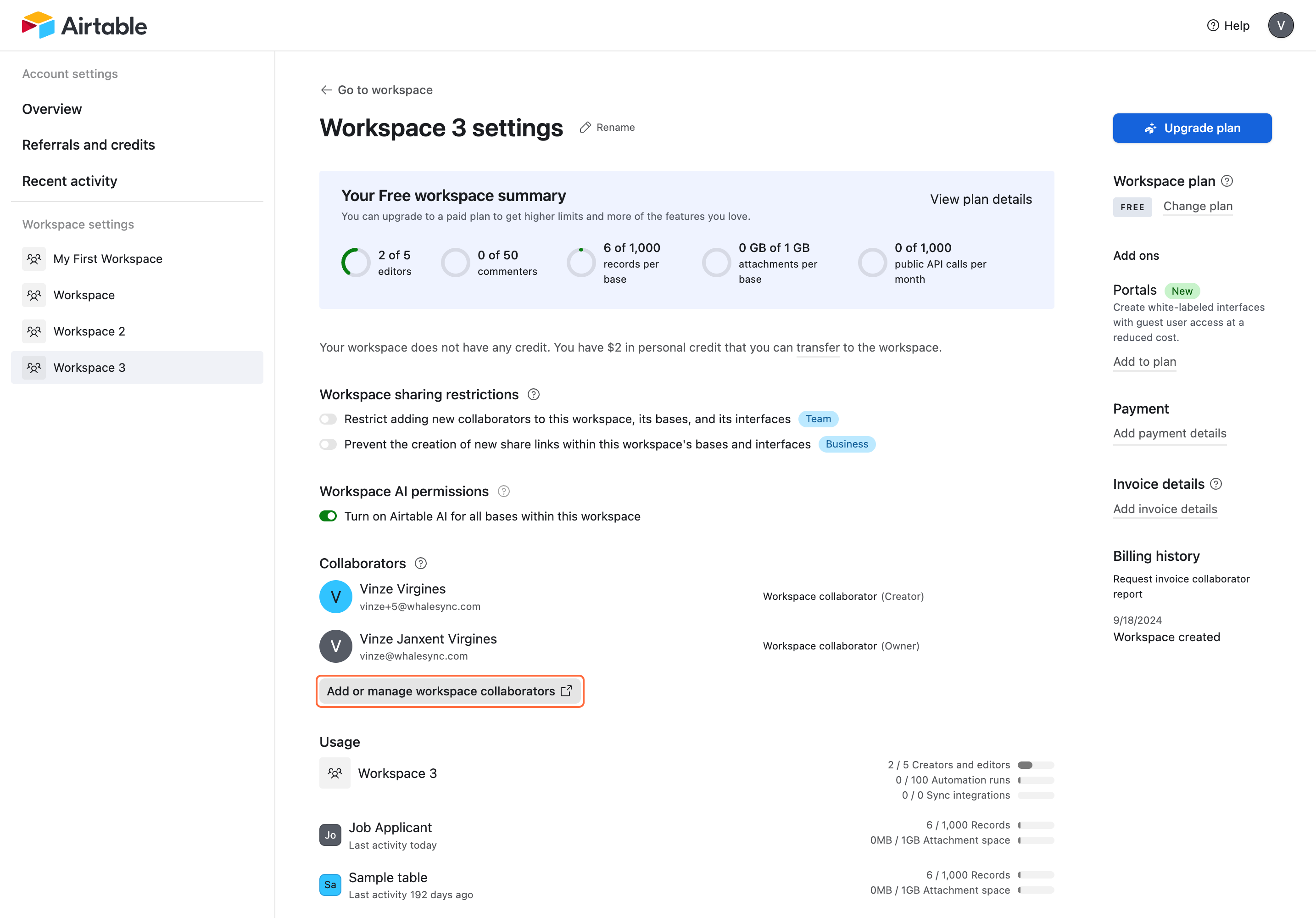Click the Rename text label

pyautogui.click(x=616, y=127)
